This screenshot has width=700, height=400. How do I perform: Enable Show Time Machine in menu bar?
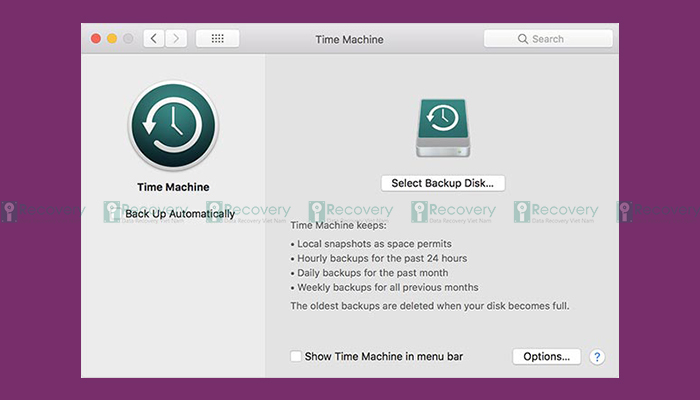click(x=296, y=356)
